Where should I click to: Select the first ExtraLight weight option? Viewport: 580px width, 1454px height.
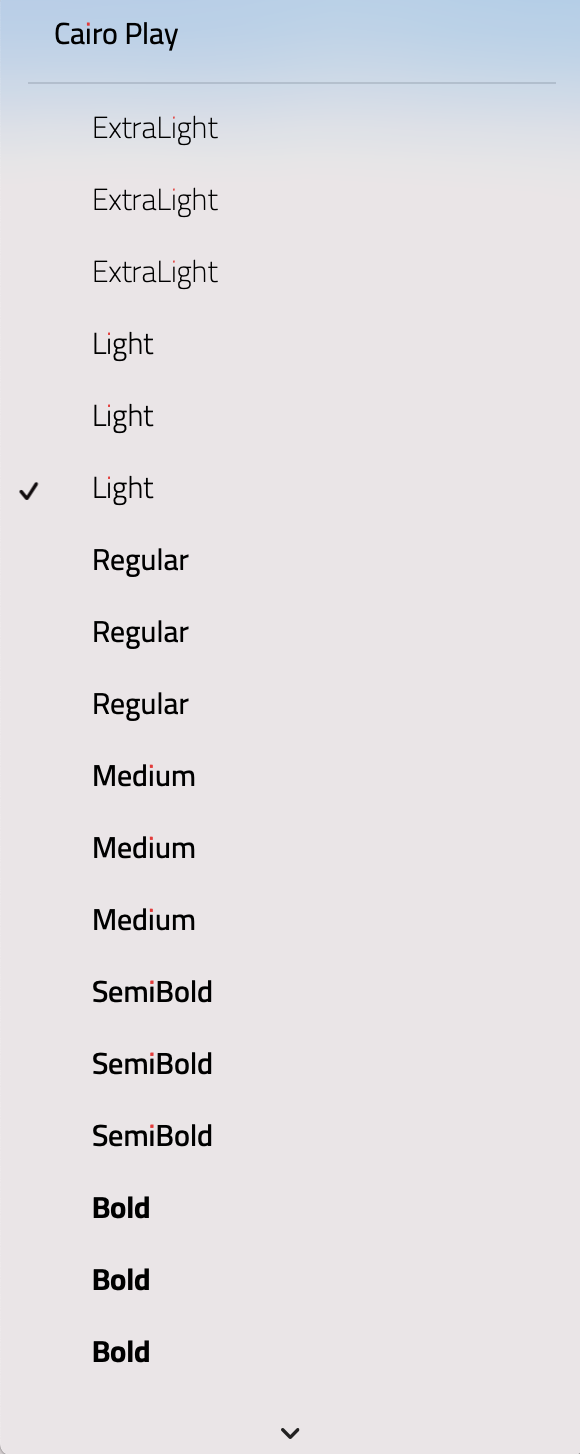tap(155, 127)
